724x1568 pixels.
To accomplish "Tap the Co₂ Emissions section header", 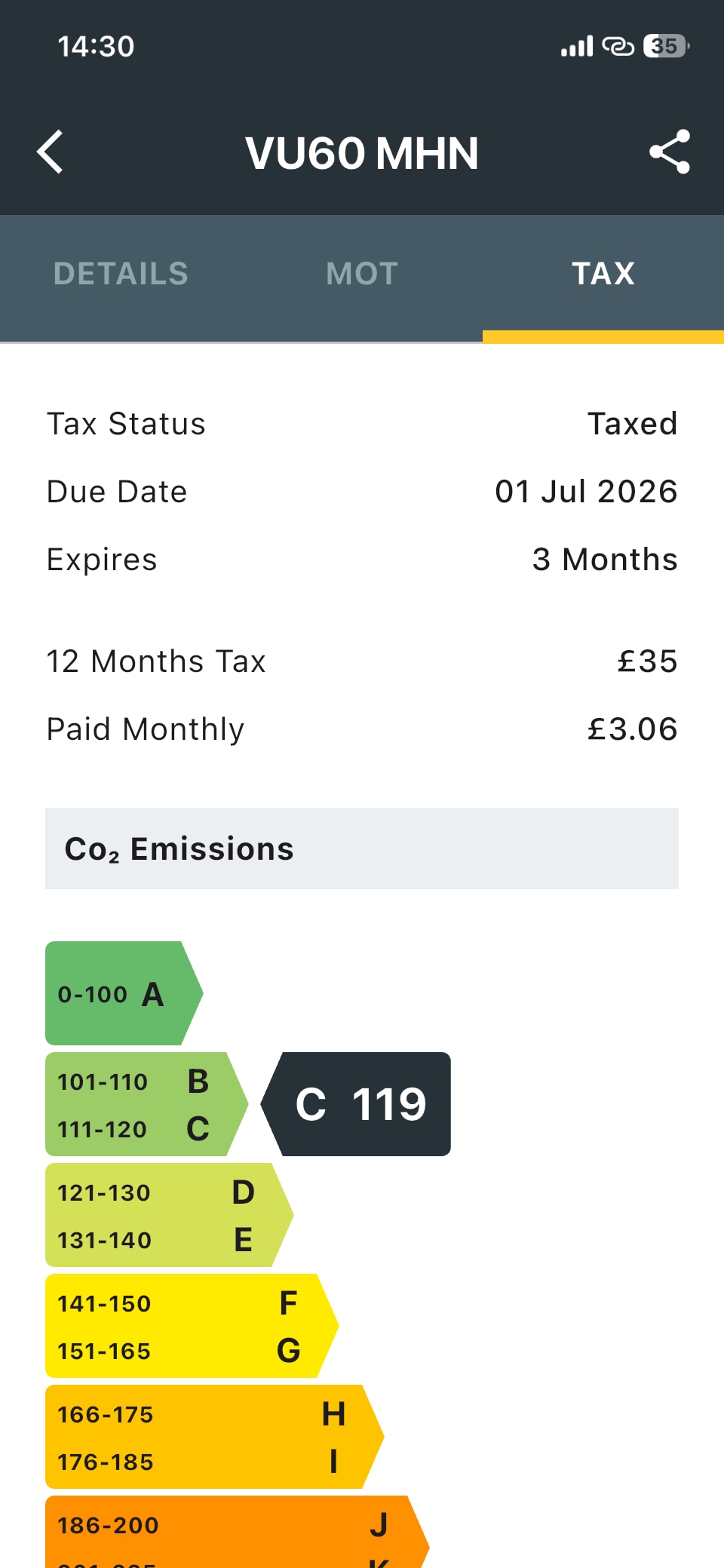I will tap(362, 848).
